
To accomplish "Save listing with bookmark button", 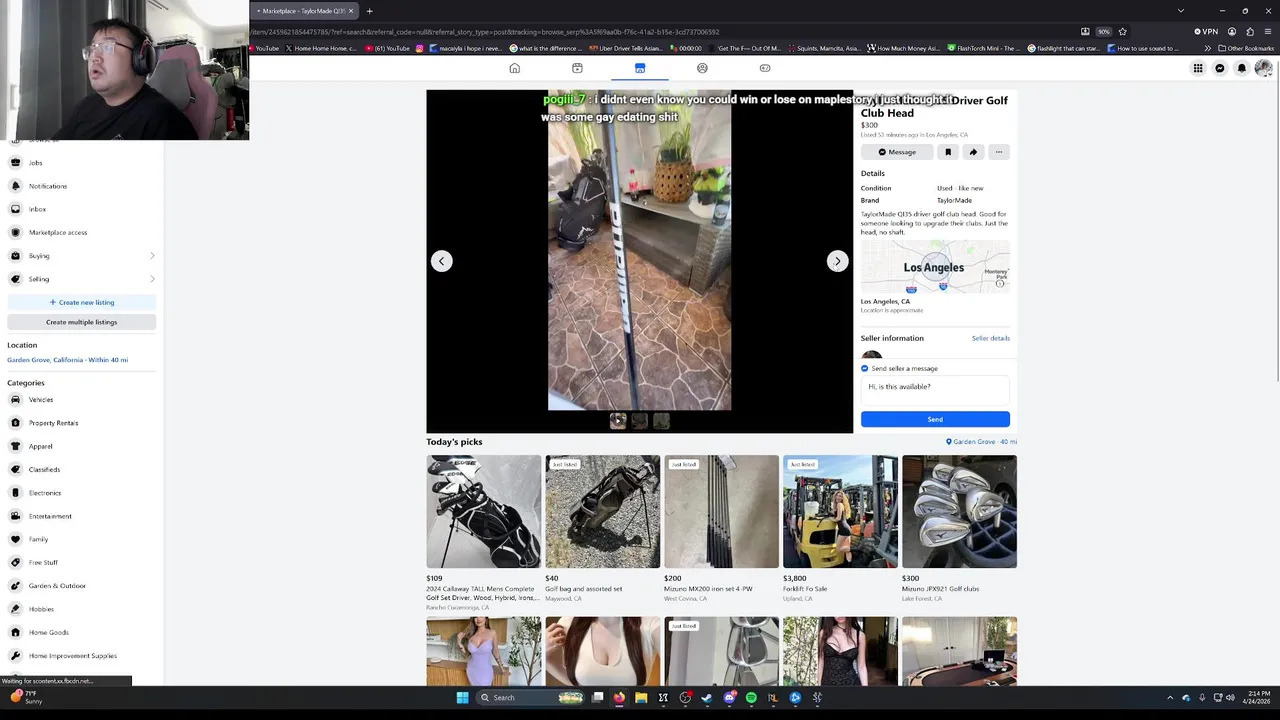I will (948, 152).
